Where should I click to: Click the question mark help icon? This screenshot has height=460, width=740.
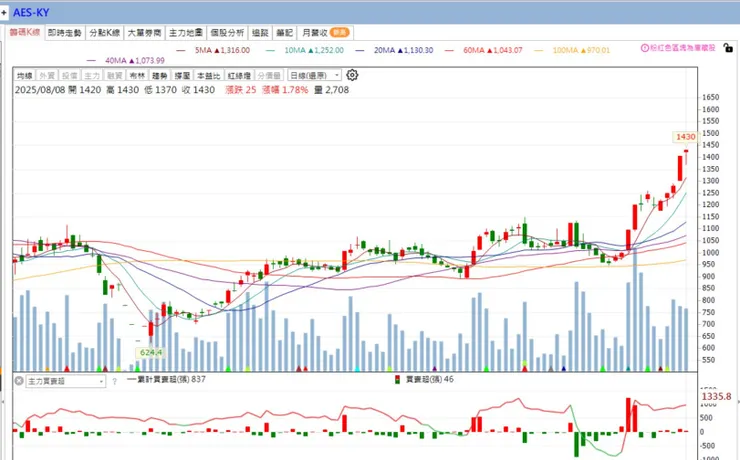point(114,382)
